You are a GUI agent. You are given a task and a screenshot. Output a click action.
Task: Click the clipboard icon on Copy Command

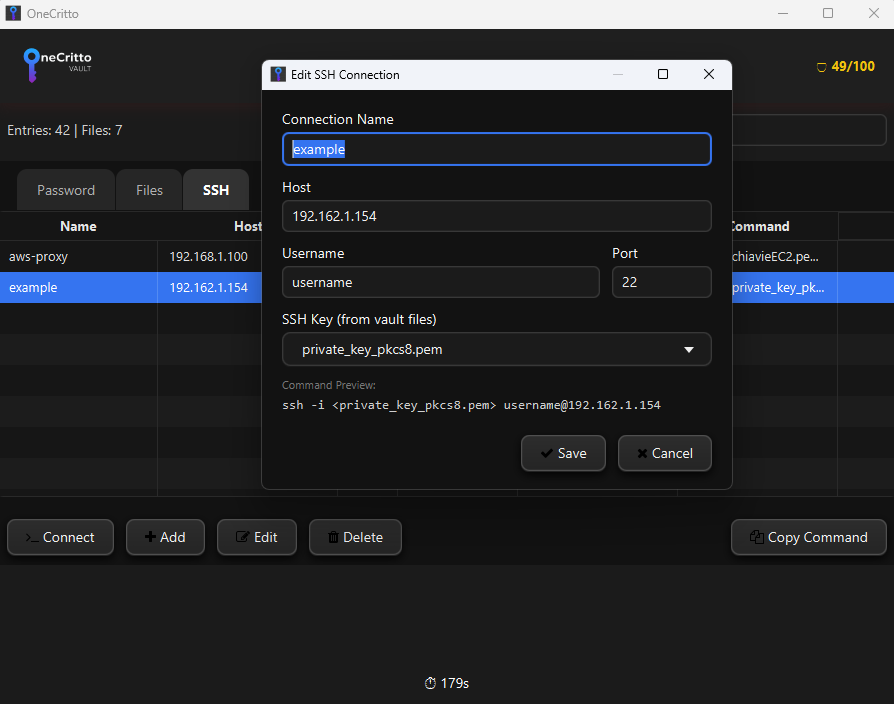coord(756,537)
